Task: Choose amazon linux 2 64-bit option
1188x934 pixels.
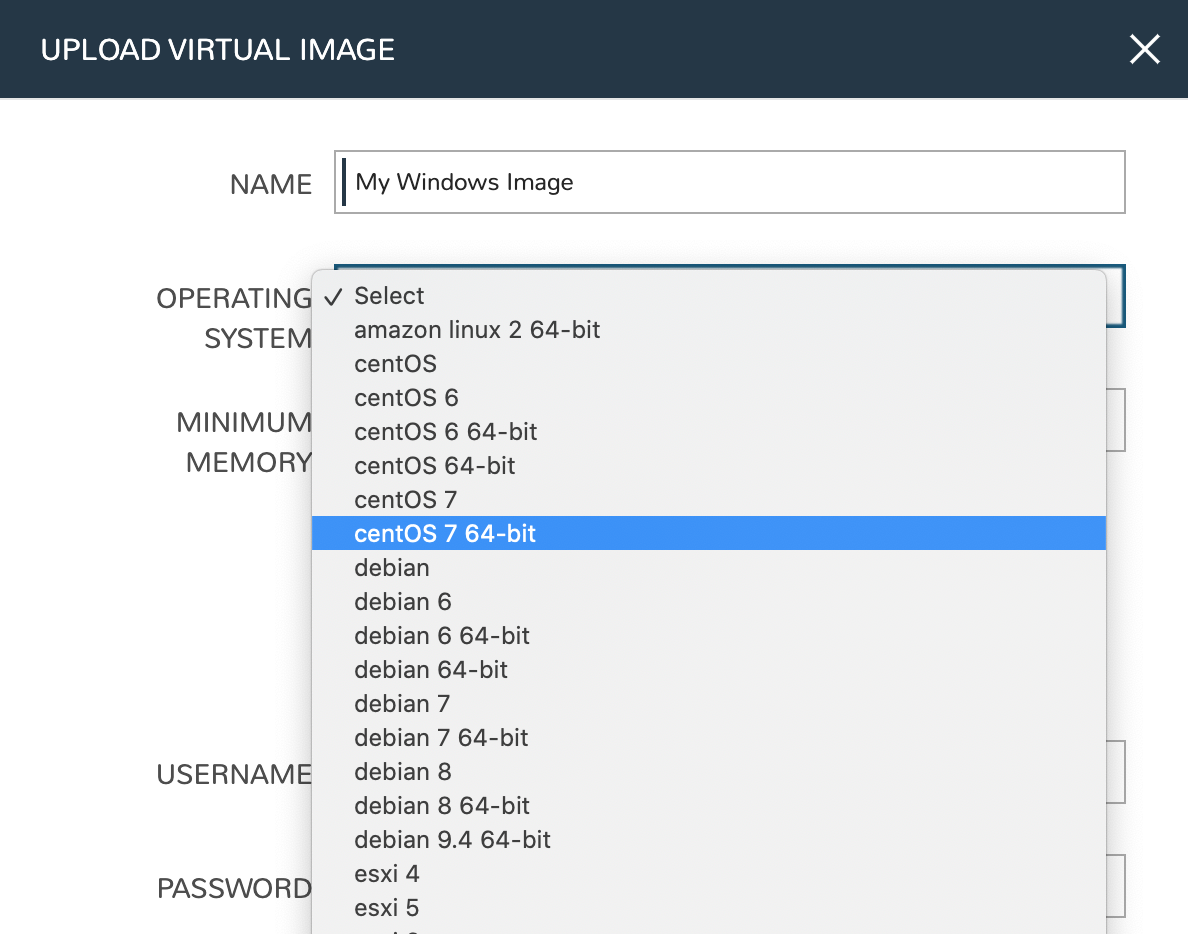Action: (477, 330)
